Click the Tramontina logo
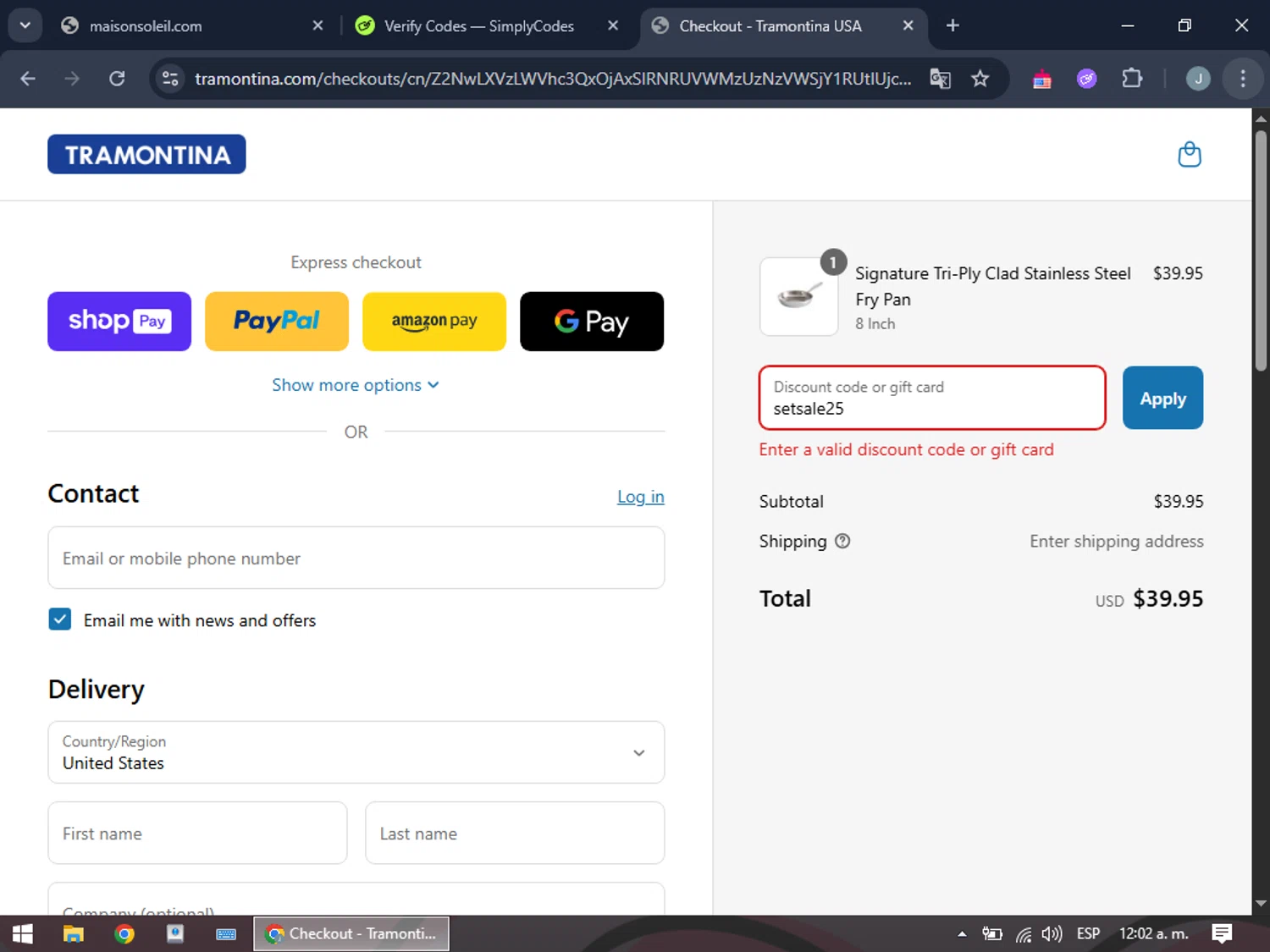Viewport: 1270px width, 952px height. (146, 154)
